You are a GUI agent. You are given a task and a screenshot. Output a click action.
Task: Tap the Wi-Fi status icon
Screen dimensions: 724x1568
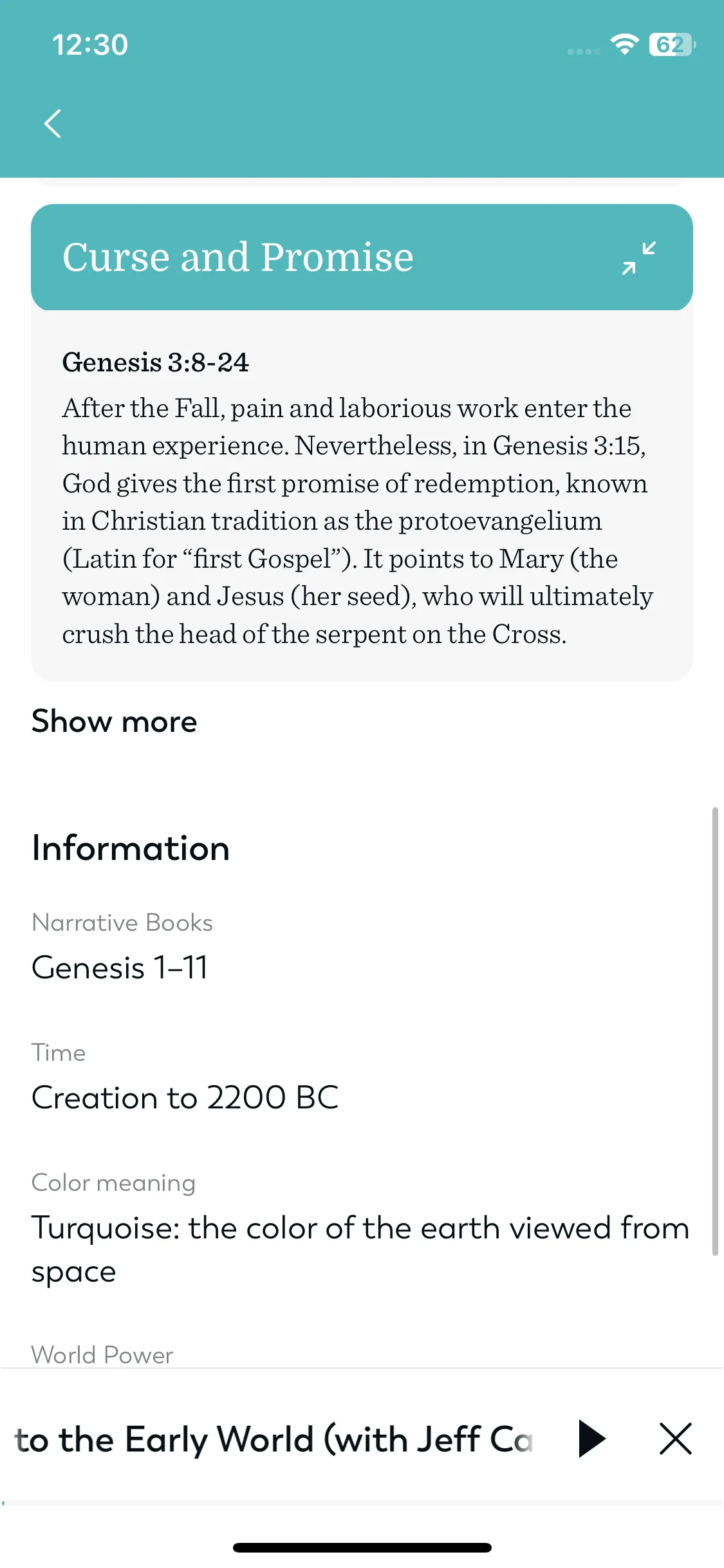(624, 44)
